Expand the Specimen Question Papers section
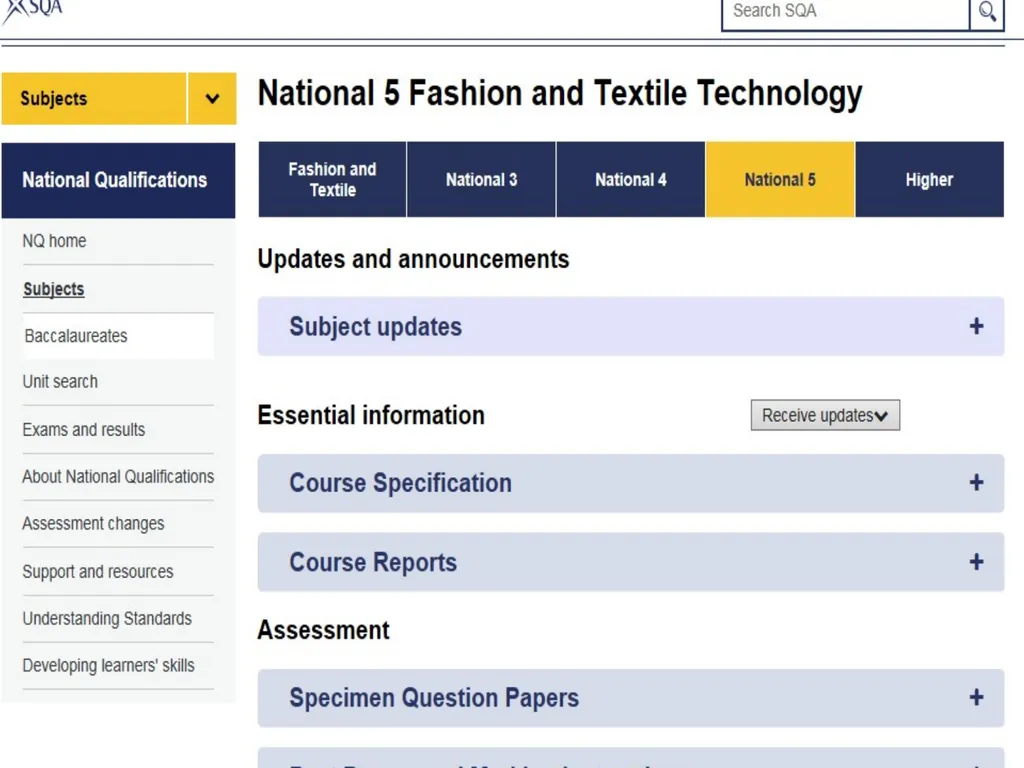 (631, 698)
